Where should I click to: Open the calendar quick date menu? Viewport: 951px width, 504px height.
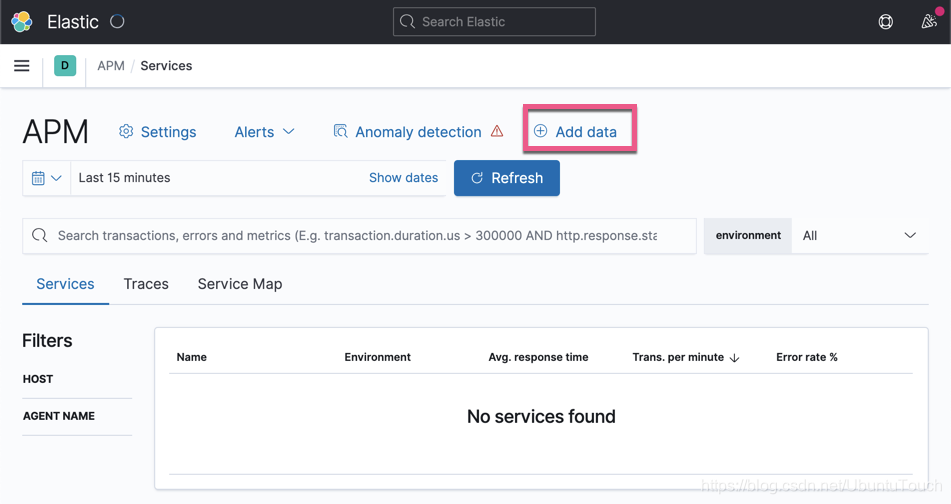47,178
